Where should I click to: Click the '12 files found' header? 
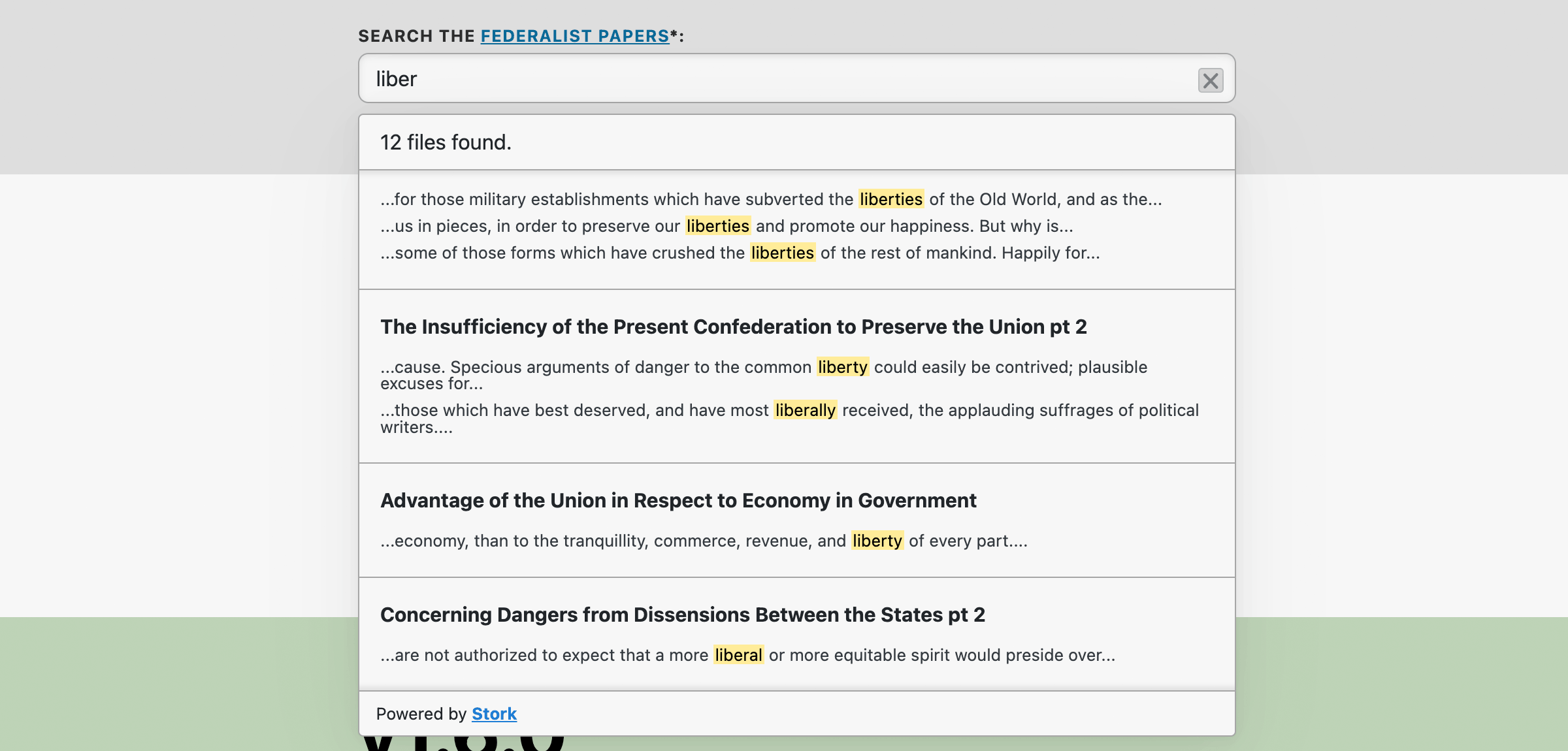pyautogui.click(x=445, y=142)
